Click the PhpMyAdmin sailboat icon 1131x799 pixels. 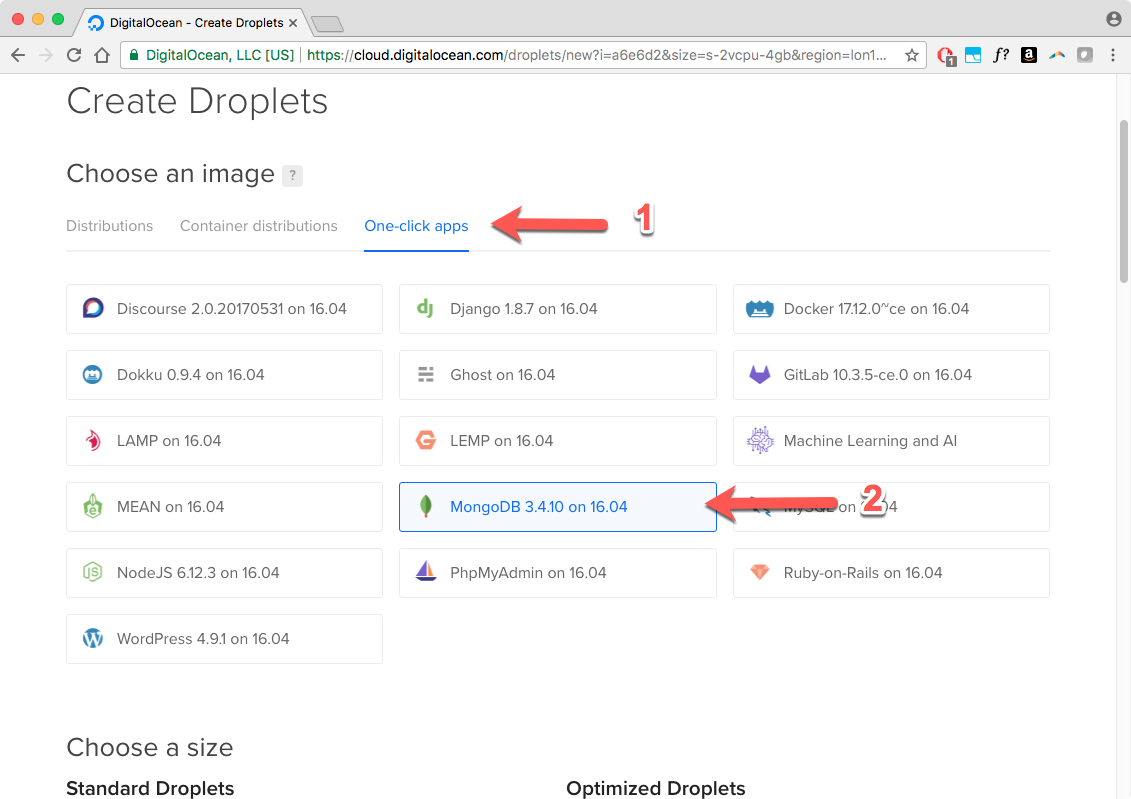pyautogui.click(x=426, y=572)
